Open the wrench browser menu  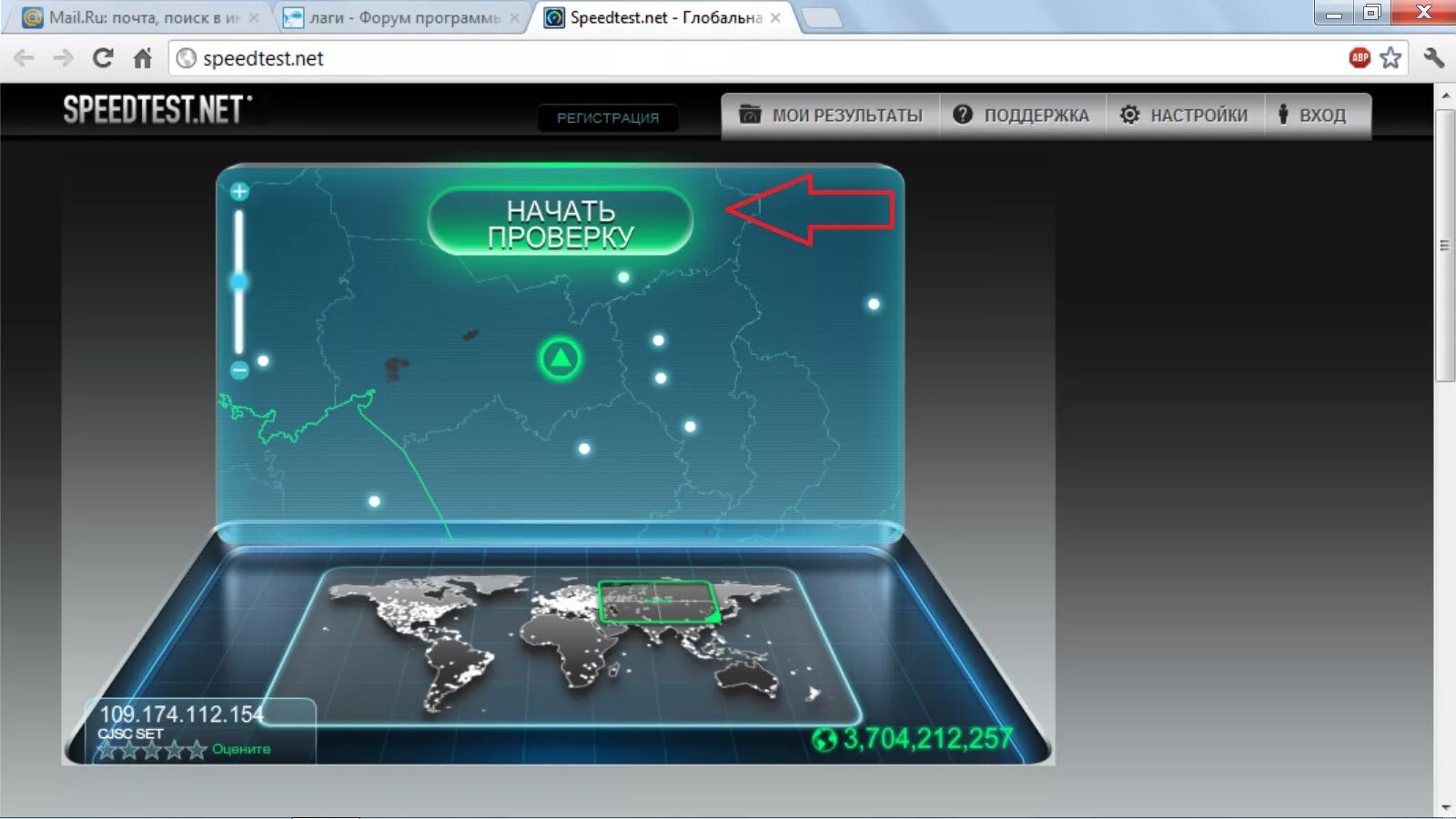(1434, 58)
